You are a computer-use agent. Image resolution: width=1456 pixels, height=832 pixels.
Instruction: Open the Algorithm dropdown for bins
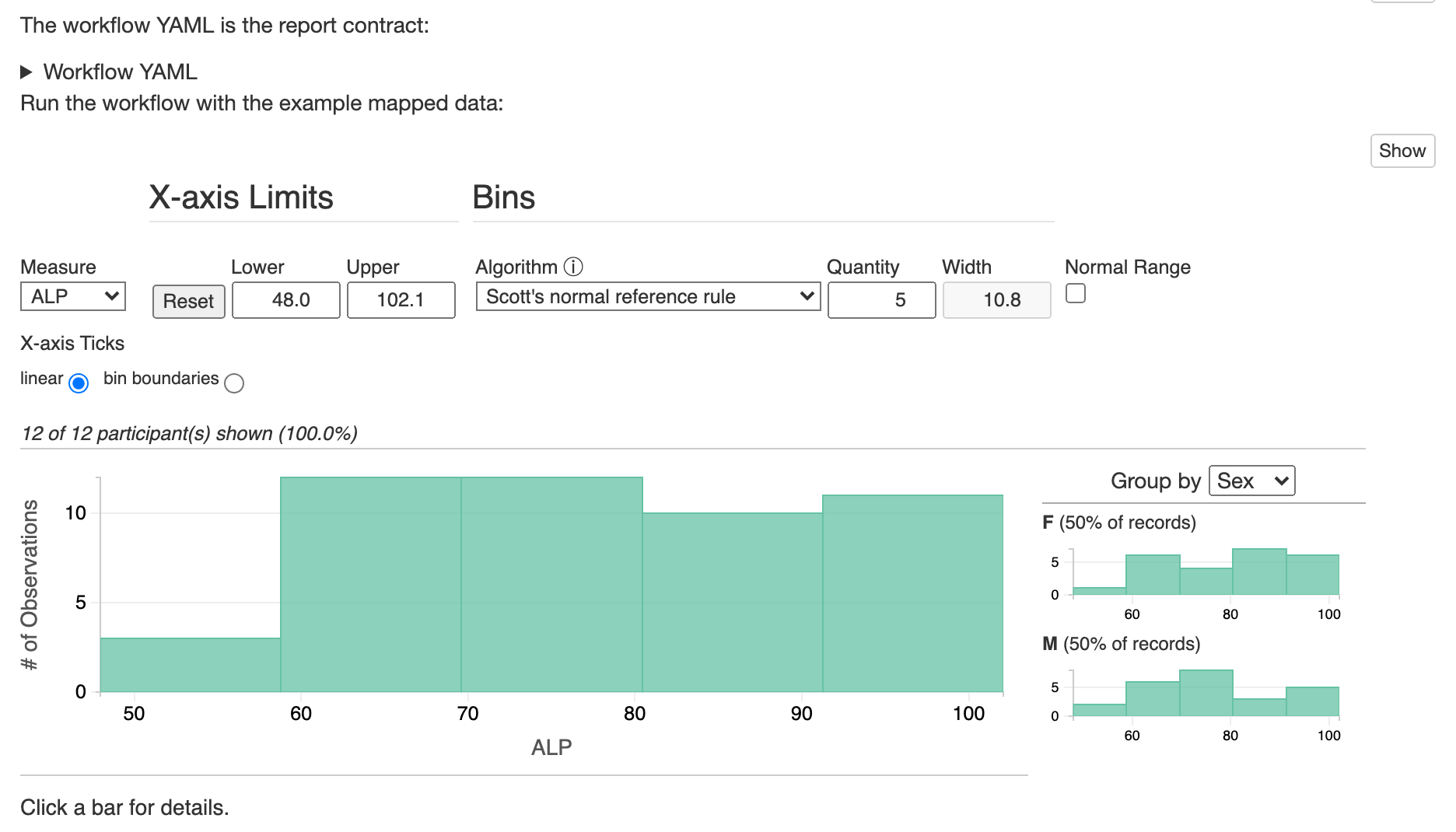pos(648,296)
